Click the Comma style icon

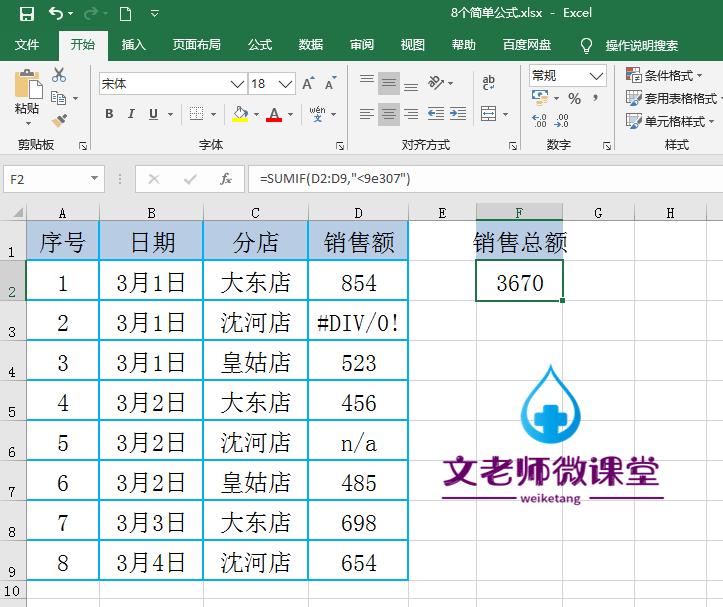596,98
